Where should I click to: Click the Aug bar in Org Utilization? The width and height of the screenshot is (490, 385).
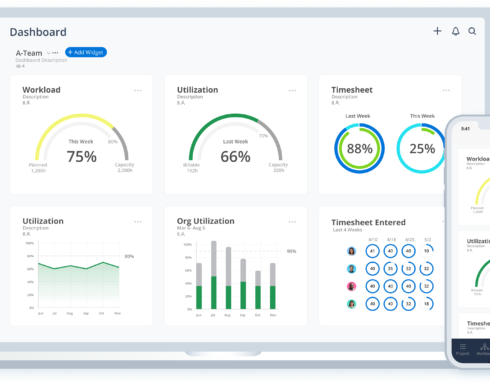[228, 278]
